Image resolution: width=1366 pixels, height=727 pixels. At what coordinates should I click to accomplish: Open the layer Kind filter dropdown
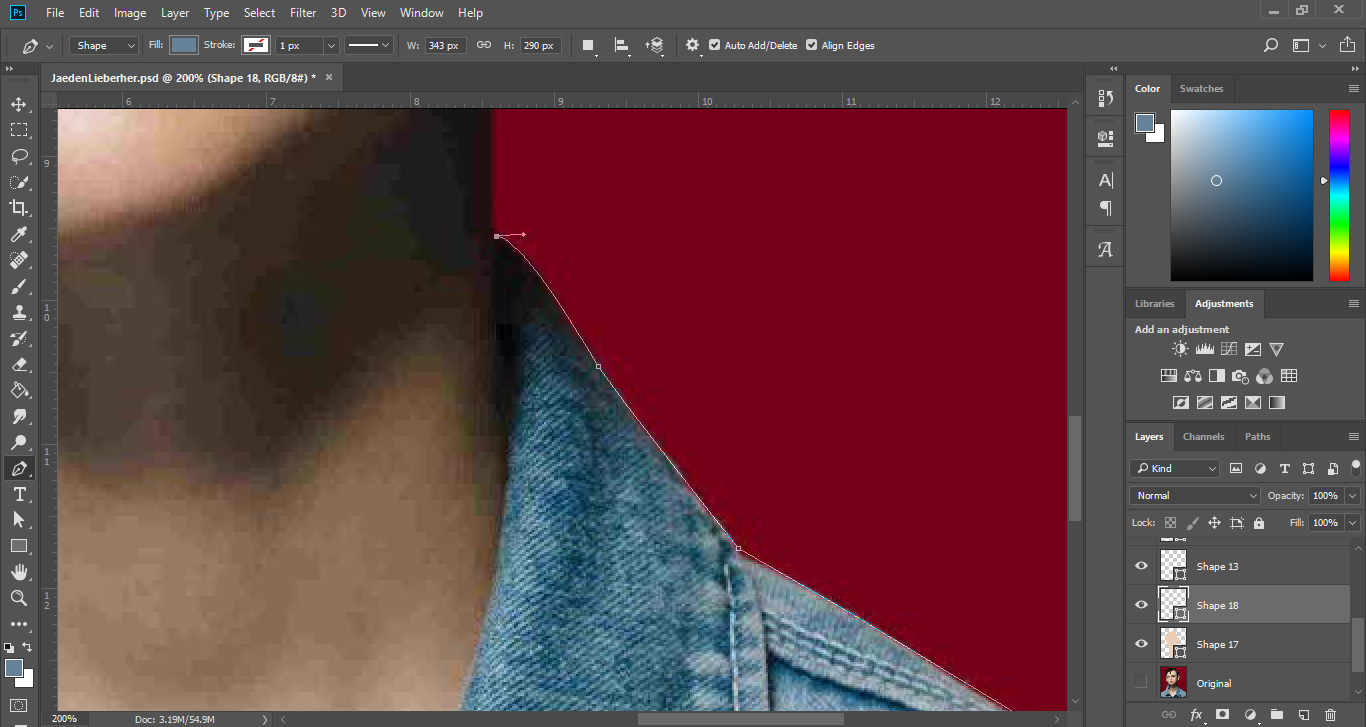click(x=1174, y=468)
